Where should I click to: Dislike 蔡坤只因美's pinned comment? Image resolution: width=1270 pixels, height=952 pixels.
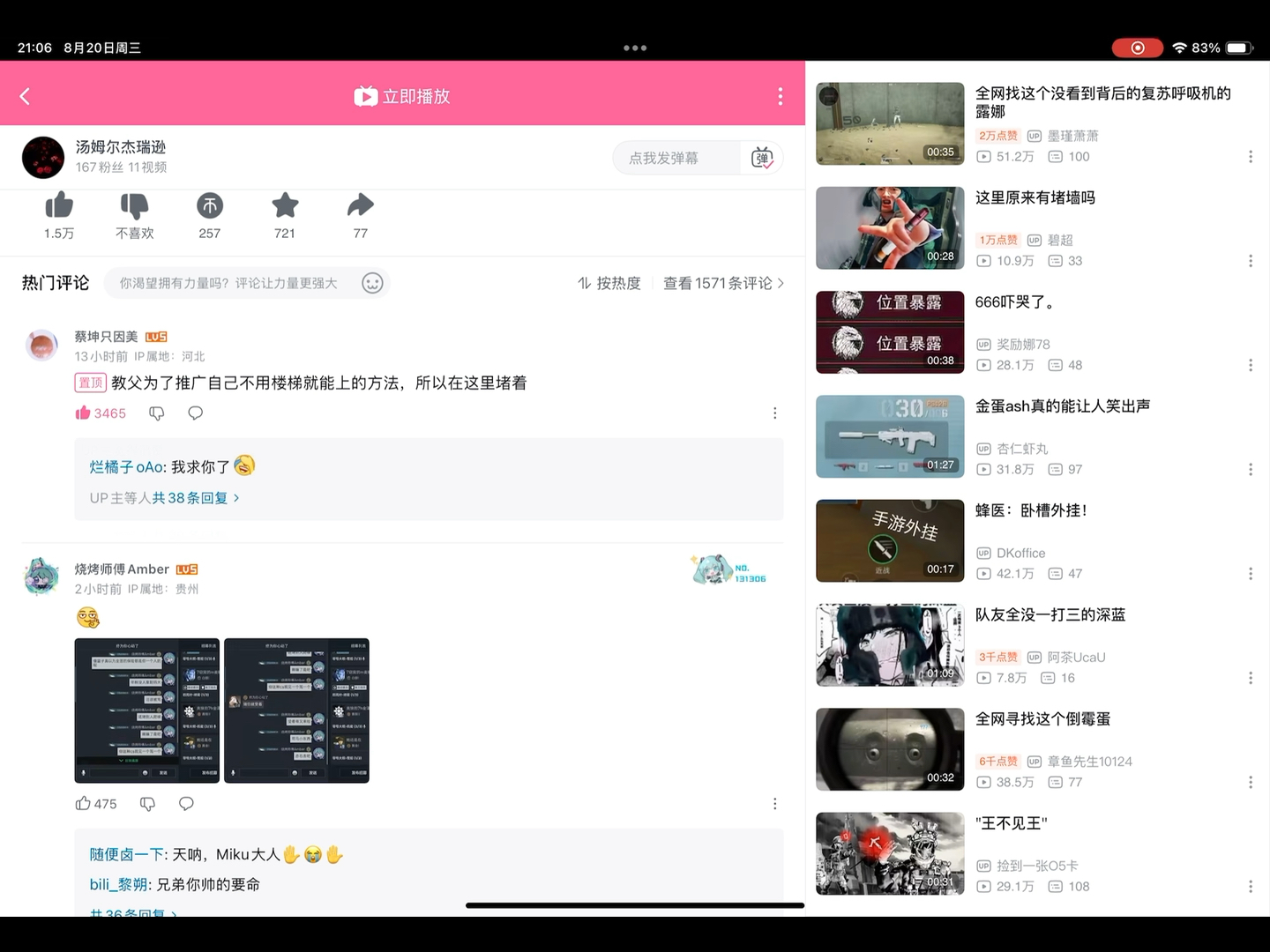157,413
